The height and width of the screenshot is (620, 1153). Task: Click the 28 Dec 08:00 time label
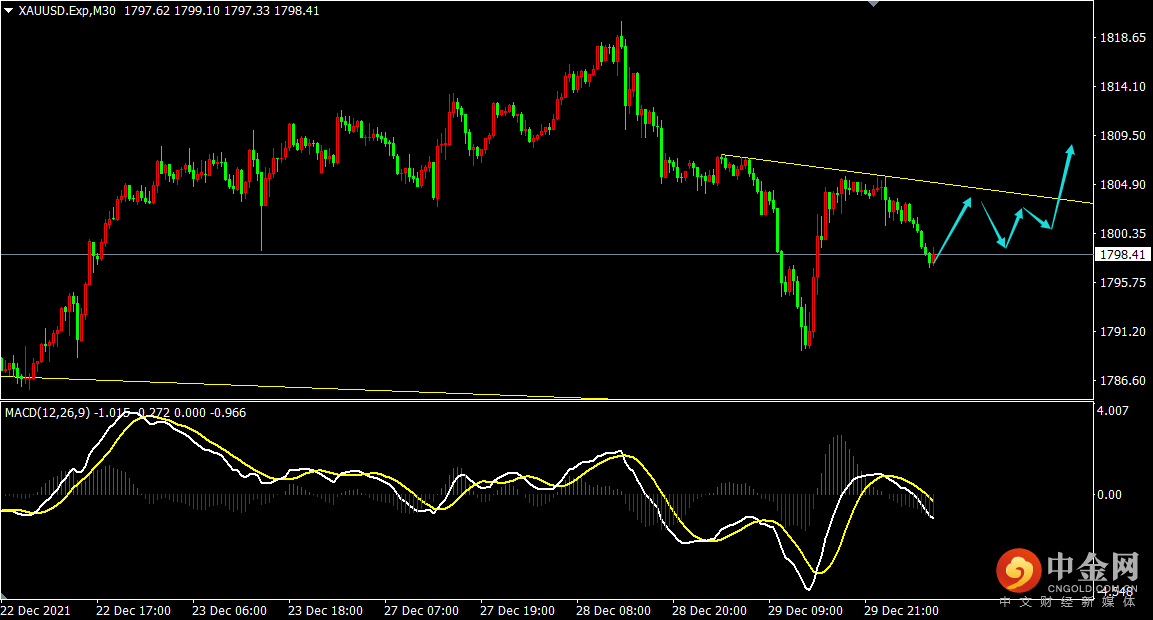pos(613,610)
